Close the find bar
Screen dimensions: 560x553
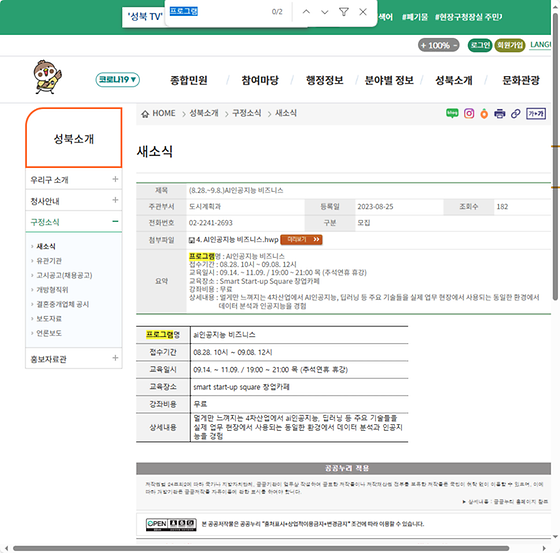point(363,12)
